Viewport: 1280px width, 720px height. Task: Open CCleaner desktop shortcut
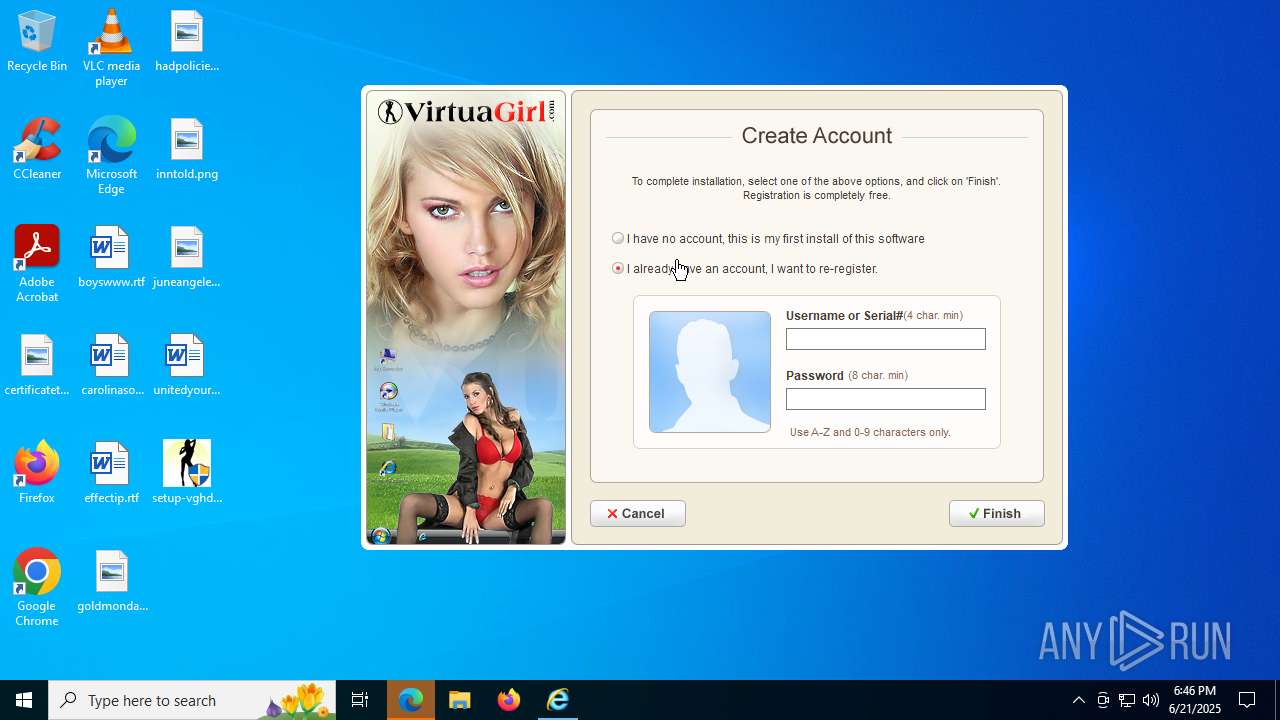pos(37,150)
